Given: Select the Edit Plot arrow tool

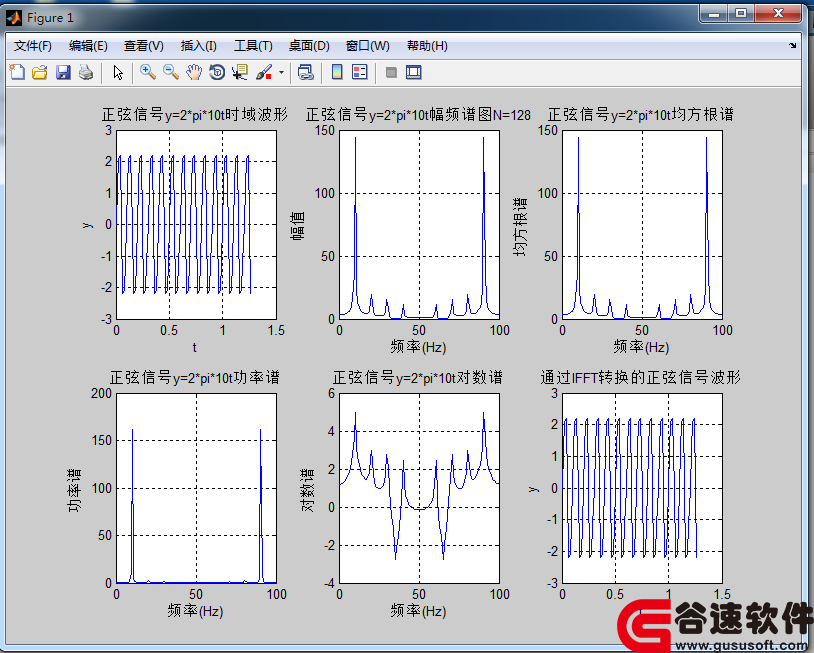Looking at the screenshot, I should pyautogui.click(x=118, y=73).
